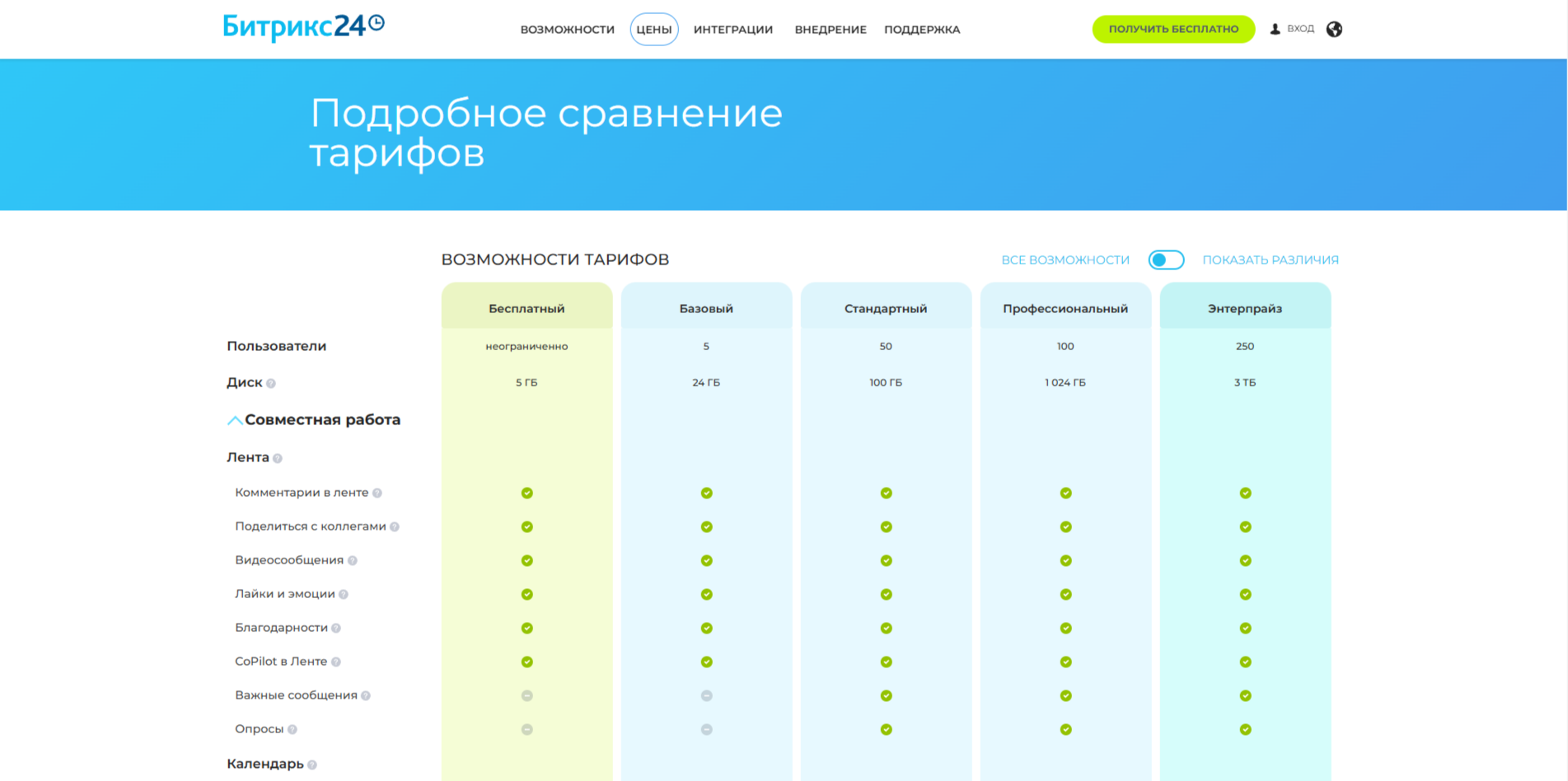Image resolution: width=1568 pixels, height=781 pixels.
Task: Open help icon beside Календарь
Action: pos(312,765)
